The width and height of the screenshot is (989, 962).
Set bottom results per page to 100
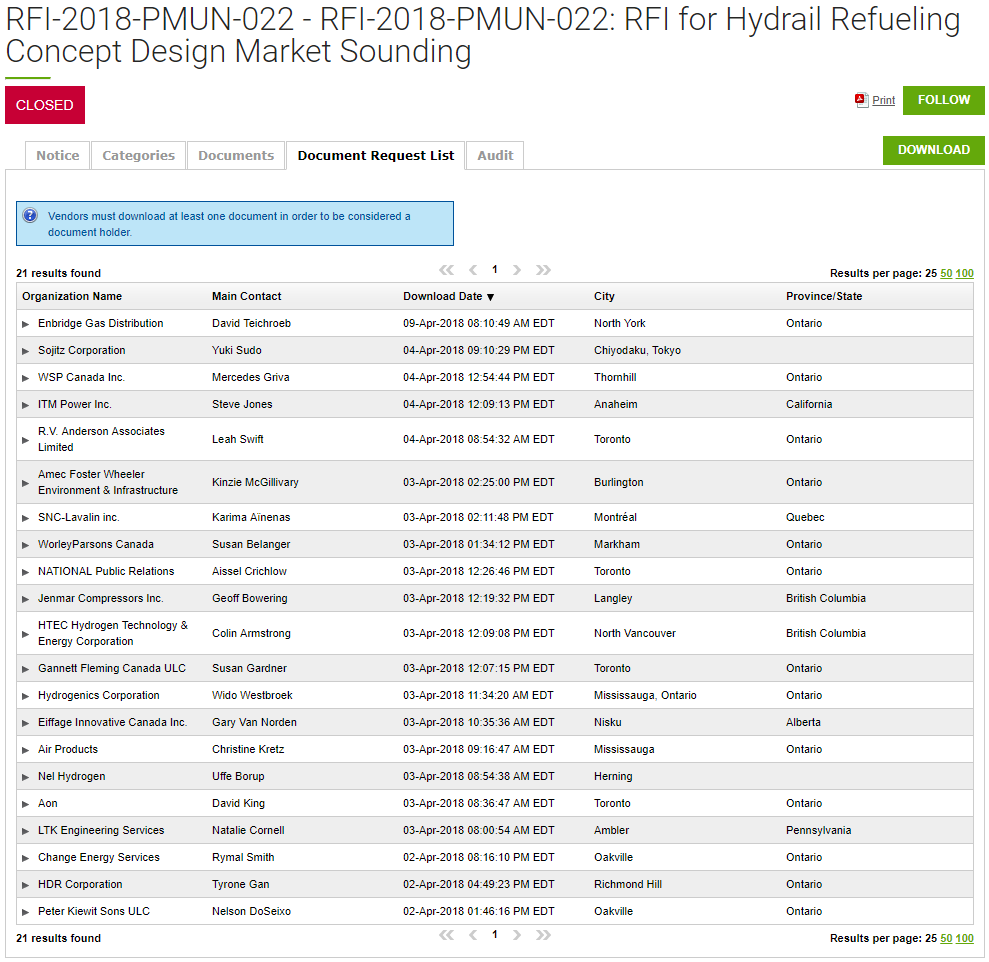pos(964,938)
